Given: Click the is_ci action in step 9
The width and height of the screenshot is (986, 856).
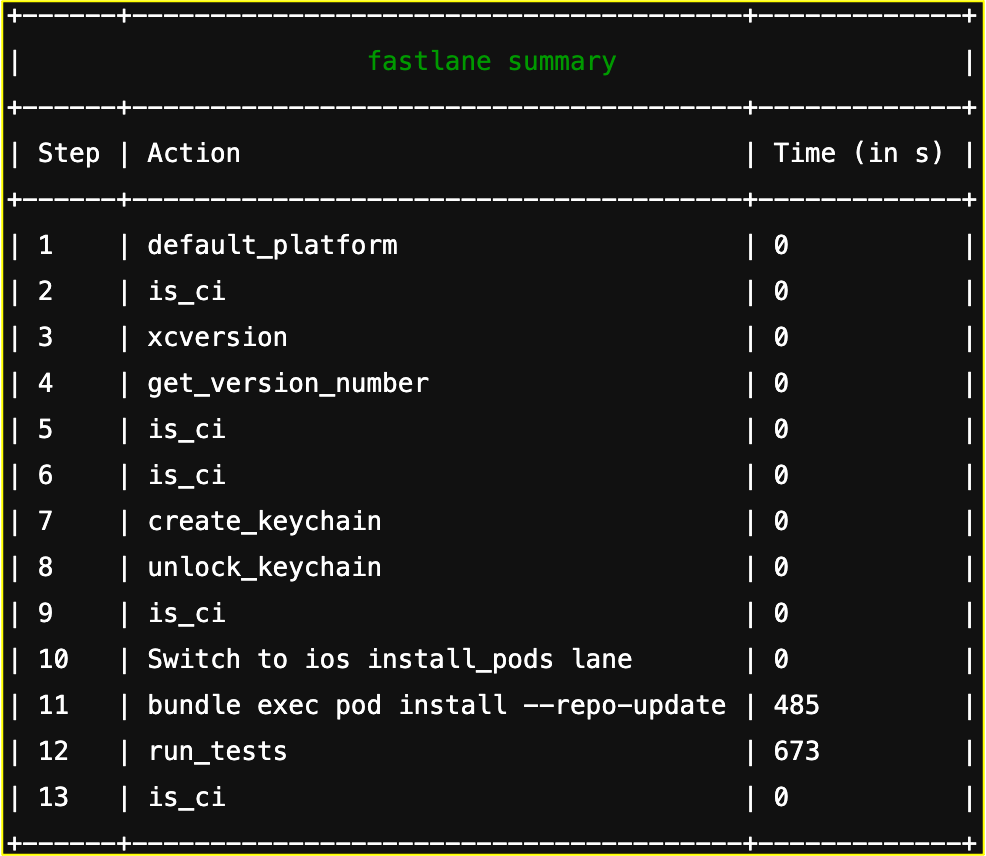Looking at the screenshot, I should click(186, 613).
